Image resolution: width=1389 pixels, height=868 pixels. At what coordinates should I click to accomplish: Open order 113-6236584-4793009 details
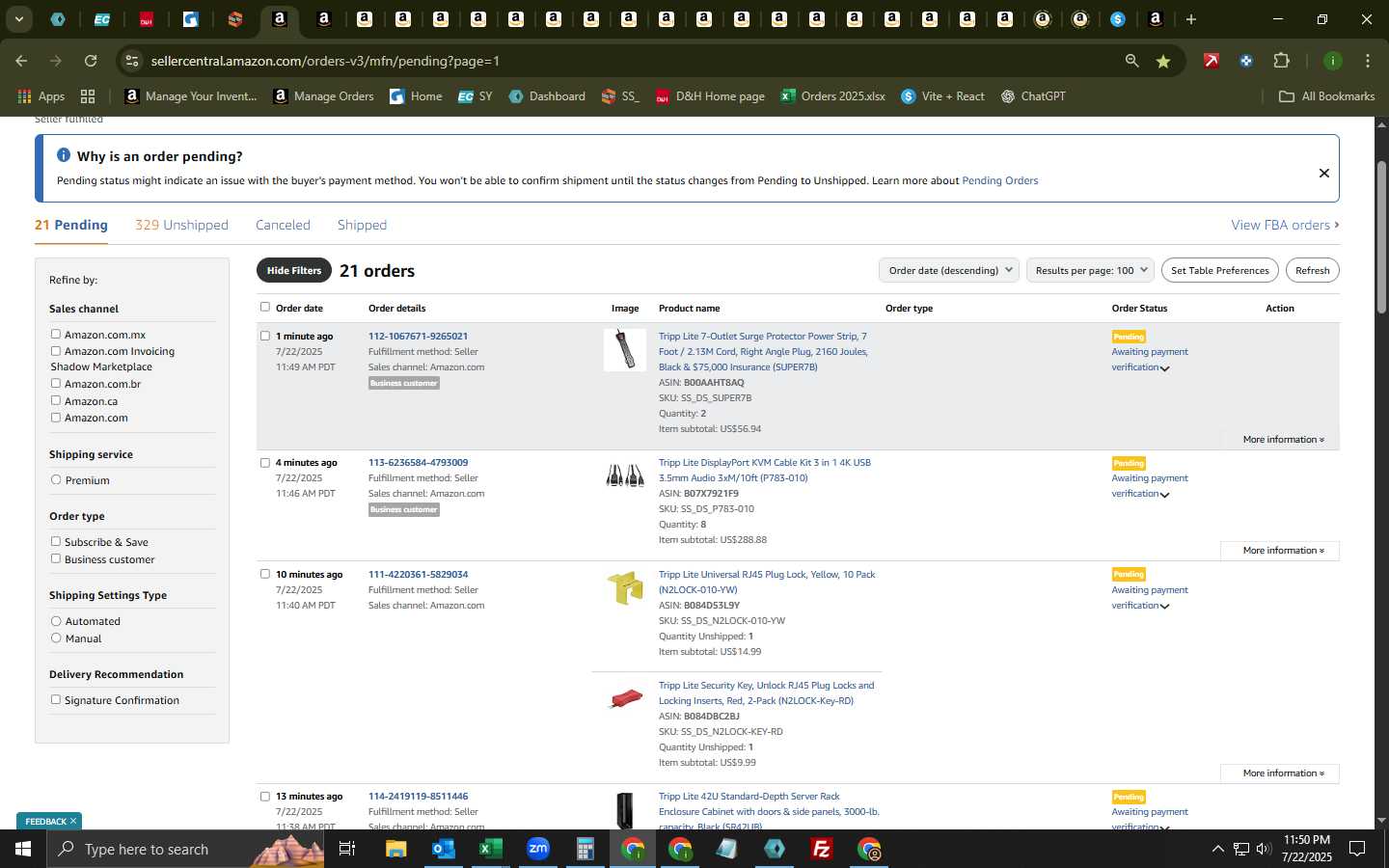click(x=418, y=463)
